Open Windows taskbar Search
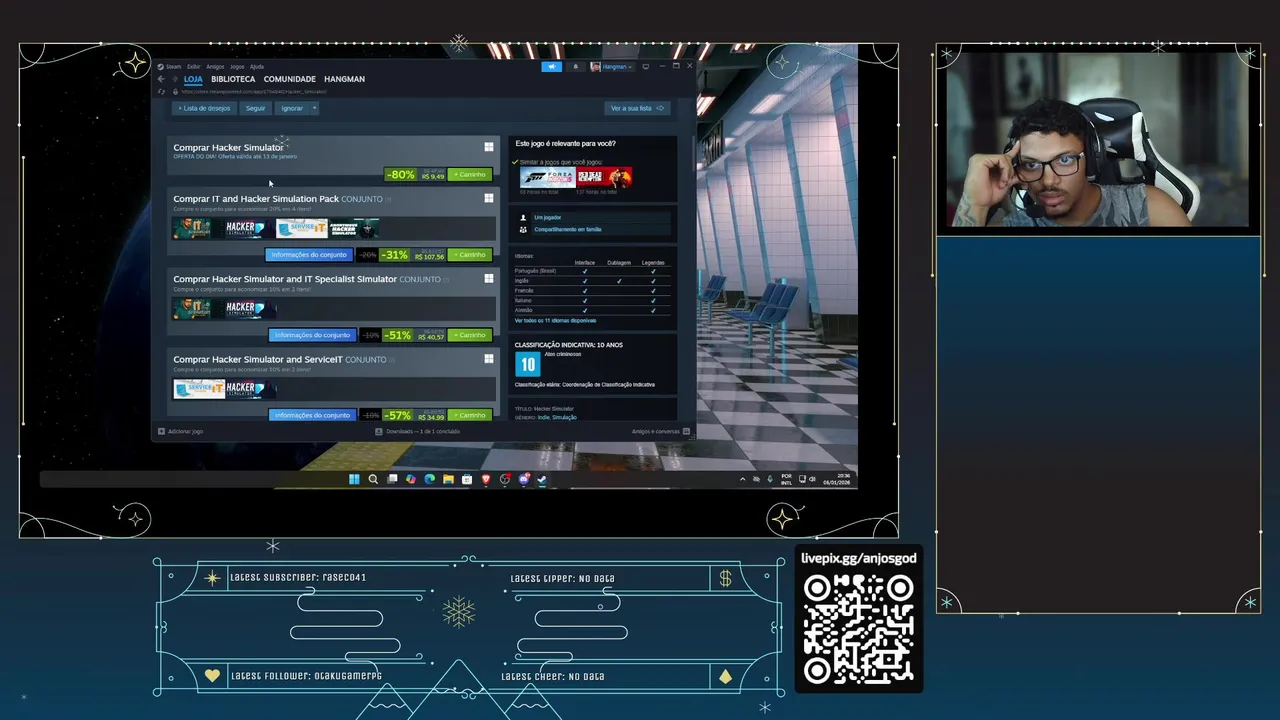This screenshot has height=720, width=1280. tap(373, 479)
